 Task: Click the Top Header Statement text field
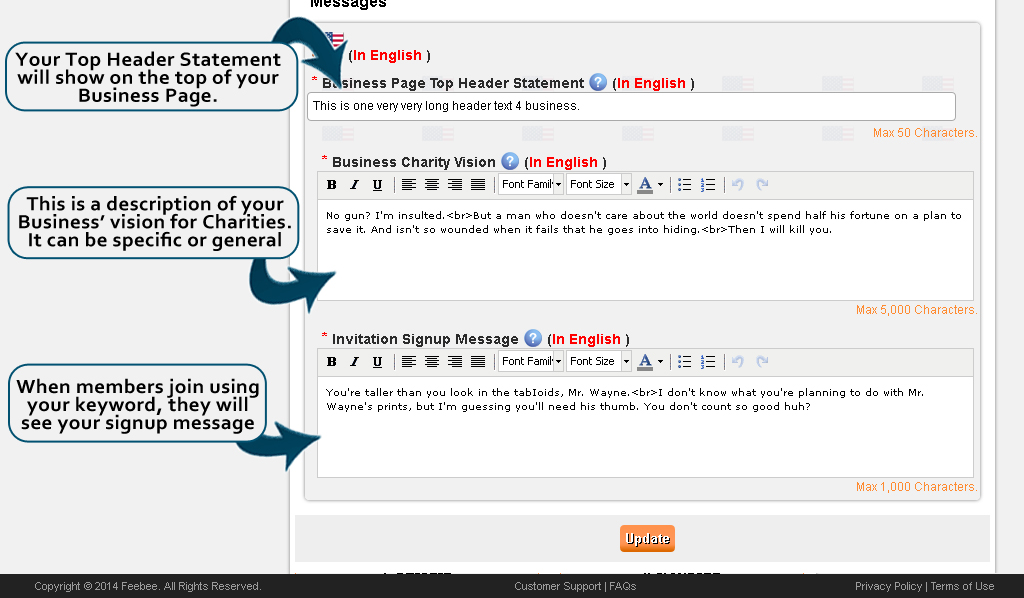(630, 106)
